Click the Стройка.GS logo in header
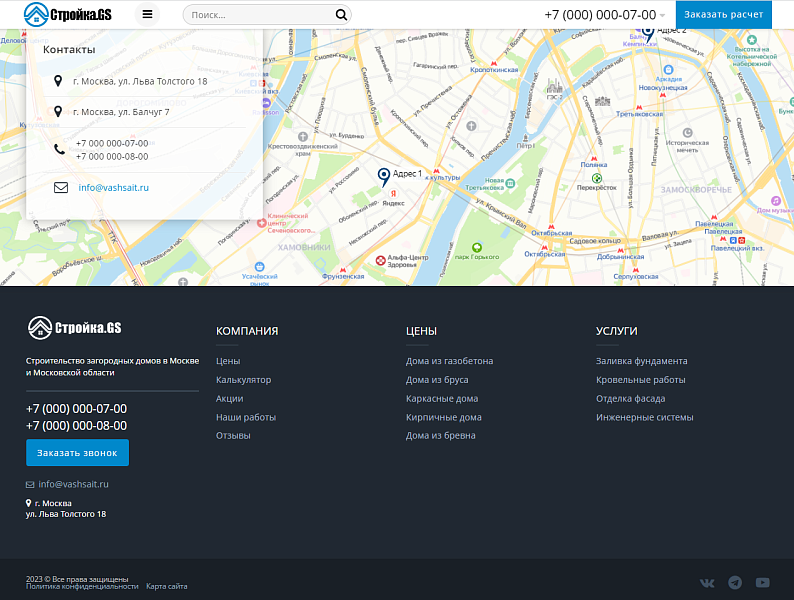 68,14
